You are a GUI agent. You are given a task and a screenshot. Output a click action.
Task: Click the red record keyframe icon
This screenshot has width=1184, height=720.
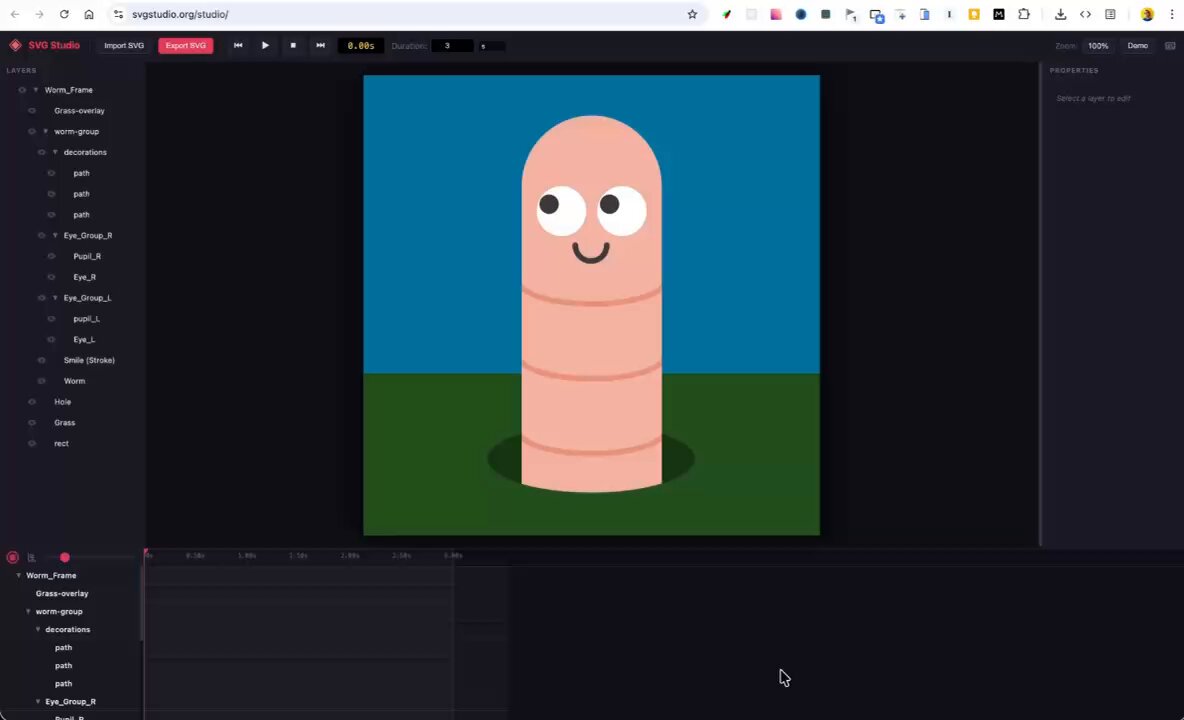13,557
